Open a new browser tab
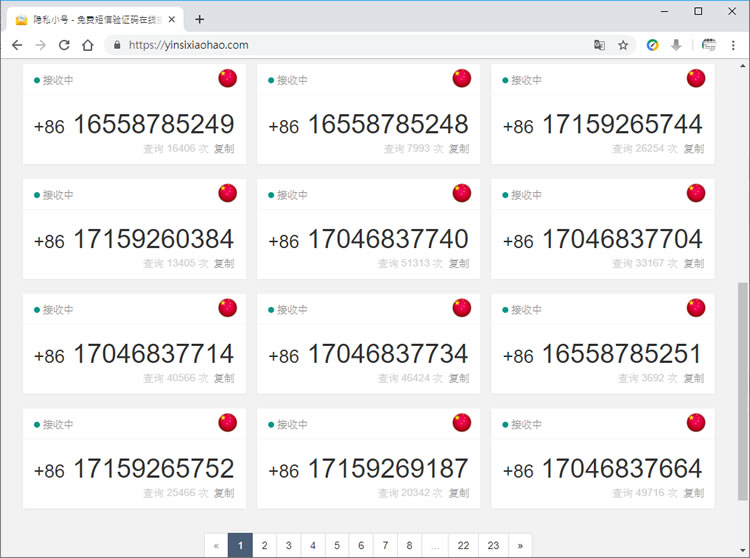Viewport: 750px width, 558px height. click(200, 19)
